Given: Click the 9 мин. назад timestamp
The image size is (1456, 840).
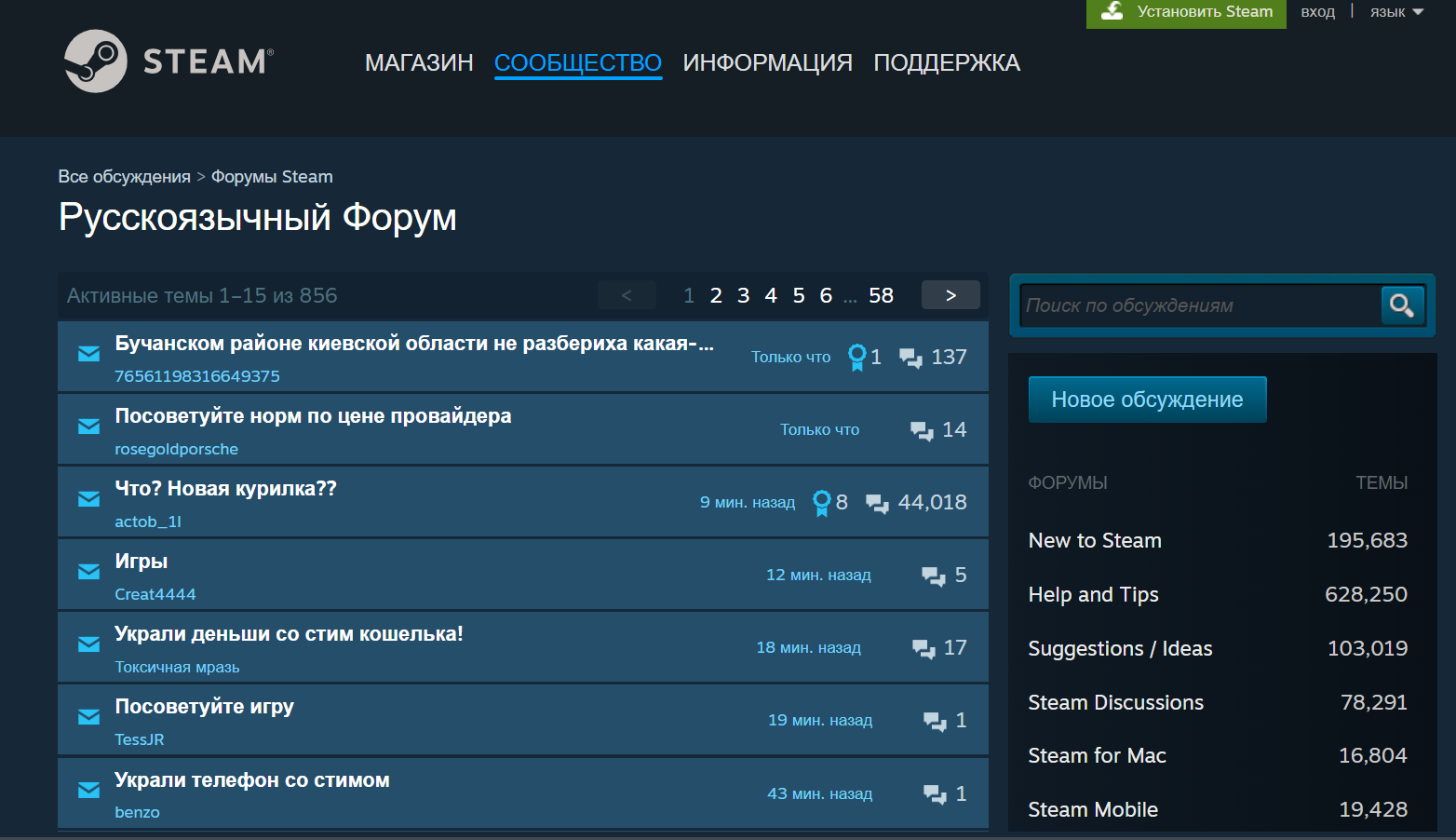Looking at the screenshot, I should click(748, 502).
